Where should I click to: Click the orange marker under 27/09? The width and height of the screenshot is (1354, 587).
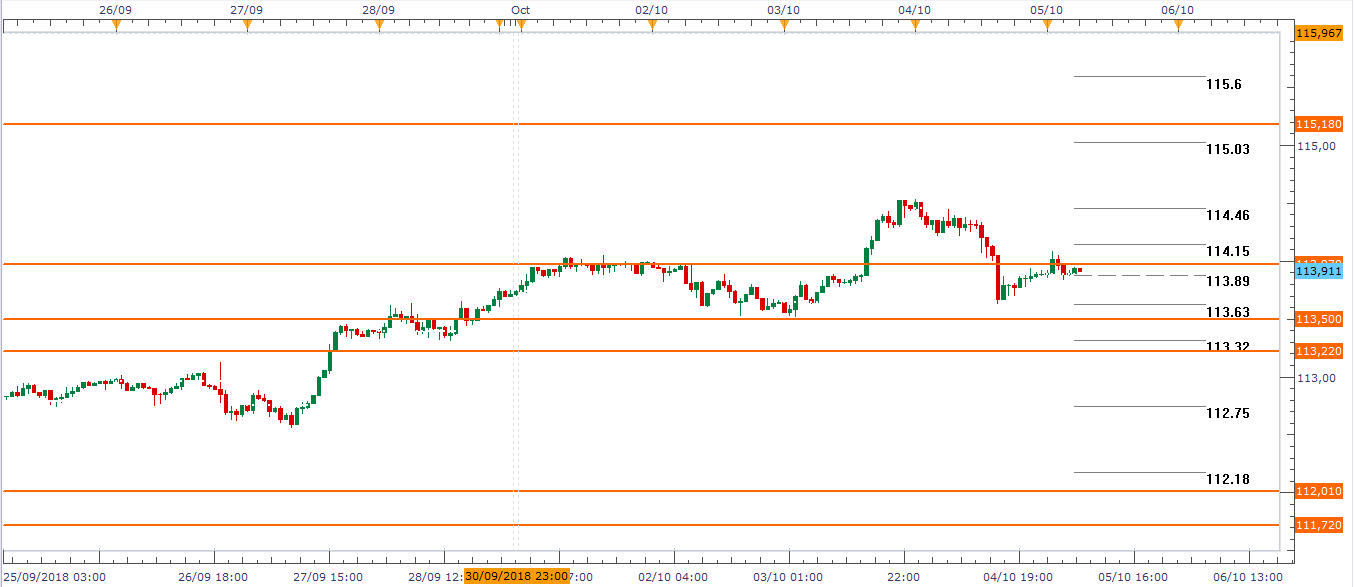(247, 26)
